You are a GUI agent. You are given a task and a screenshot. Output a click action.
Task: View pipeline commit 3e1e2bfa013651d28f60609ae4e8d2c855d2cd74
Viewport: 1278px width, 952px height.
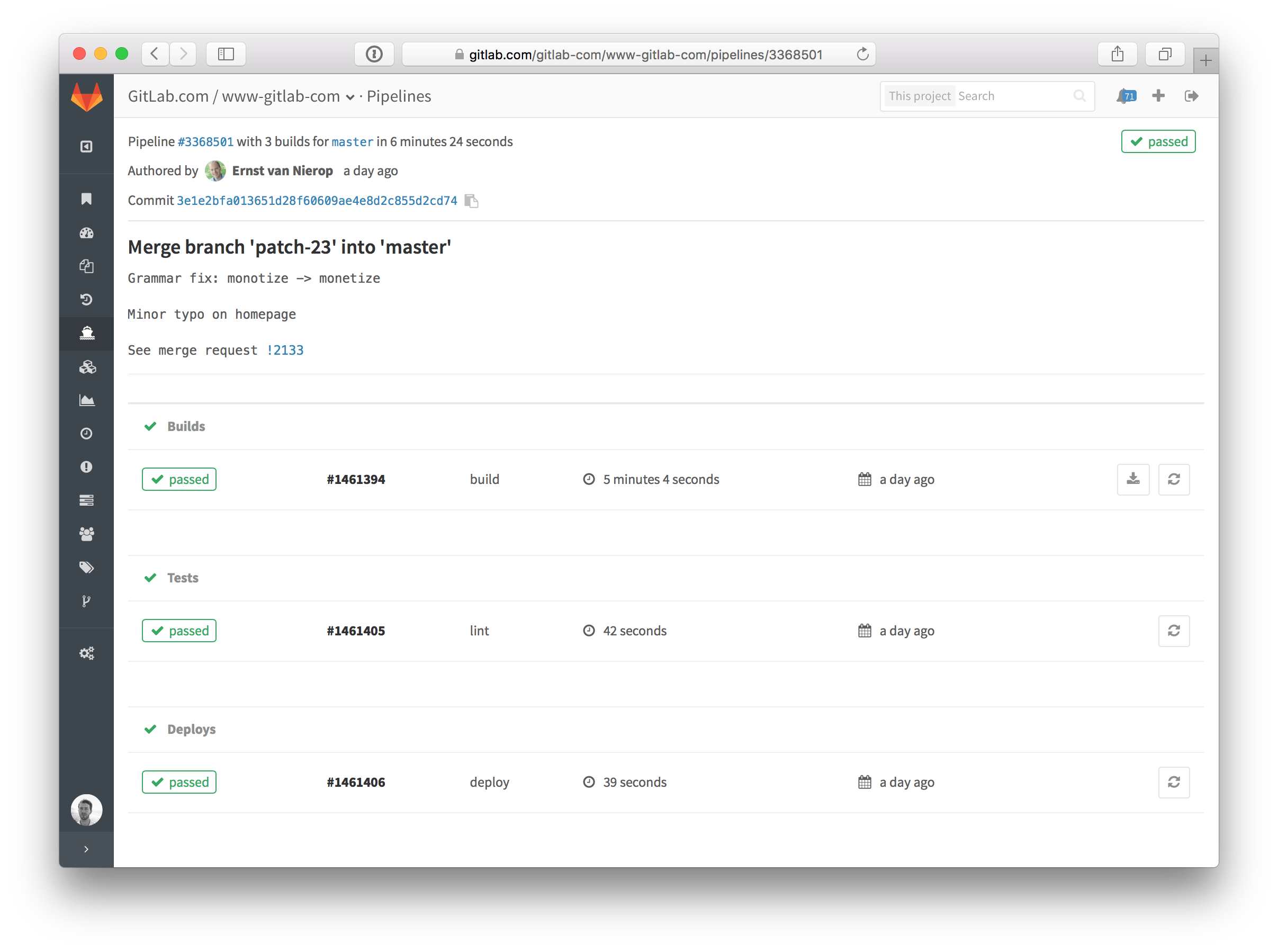pos(317,201)
